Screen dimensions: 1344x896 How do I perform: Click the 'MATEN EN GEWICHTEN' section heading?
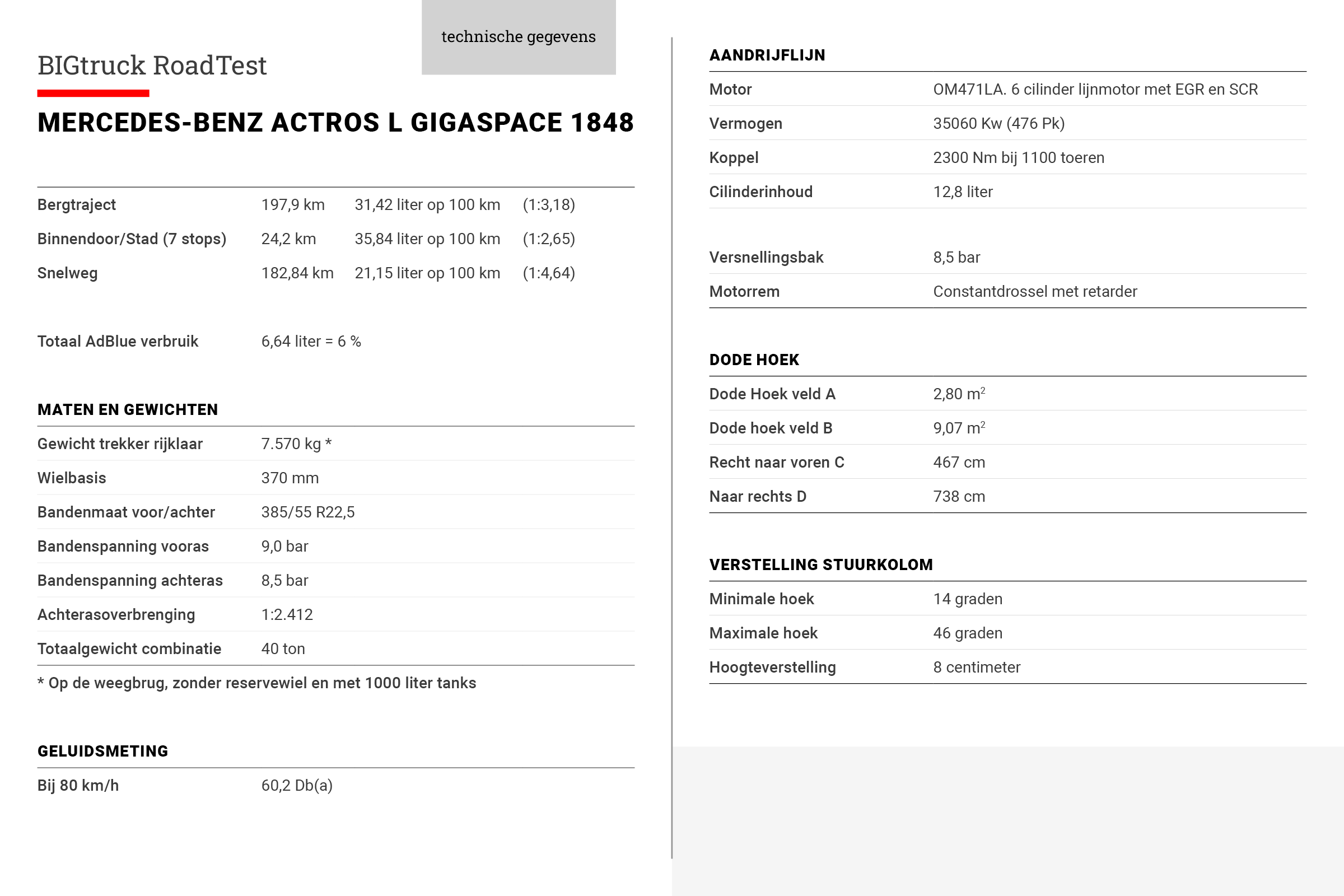pyautogui.click(x=128, y=410)
